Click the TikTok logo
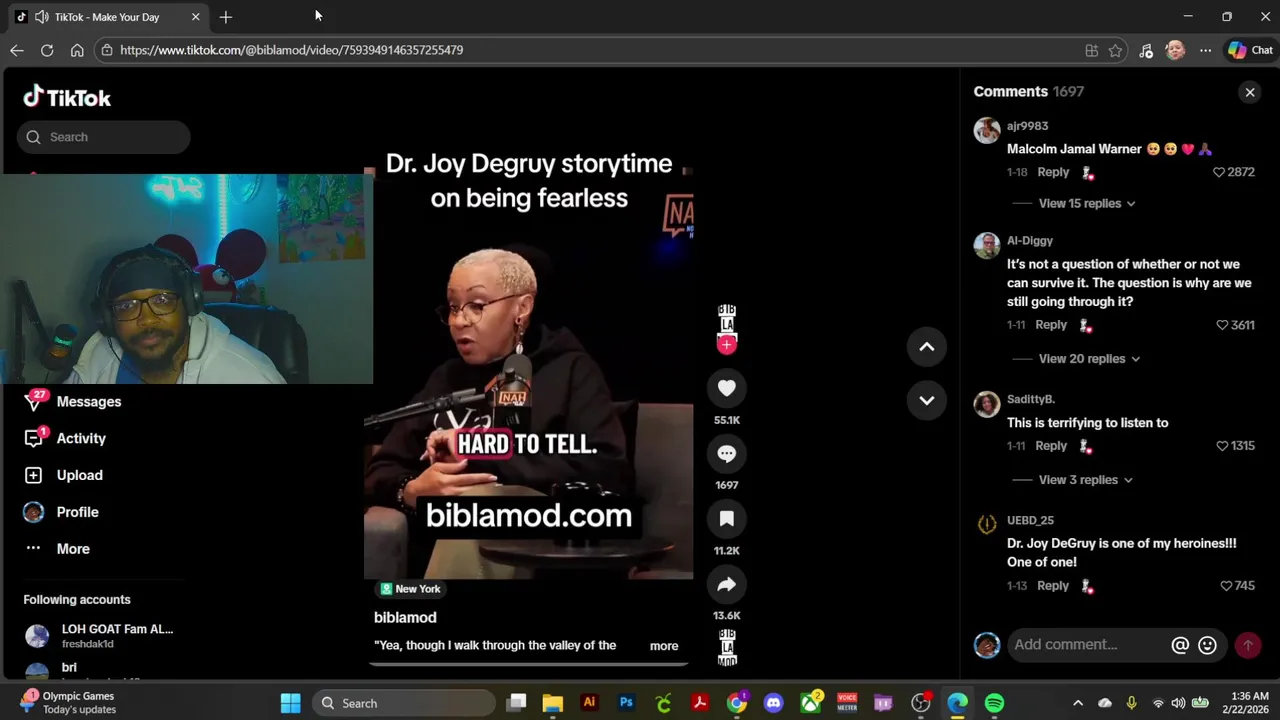Screen dimensions: 1280x720 [x=67, y=97]
